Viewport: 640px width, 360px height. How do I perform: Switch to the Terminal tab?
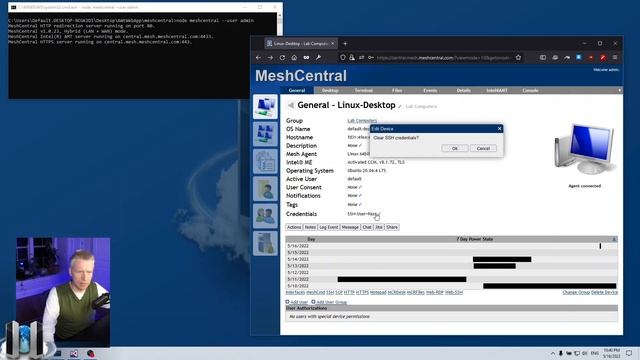(363, 90)
